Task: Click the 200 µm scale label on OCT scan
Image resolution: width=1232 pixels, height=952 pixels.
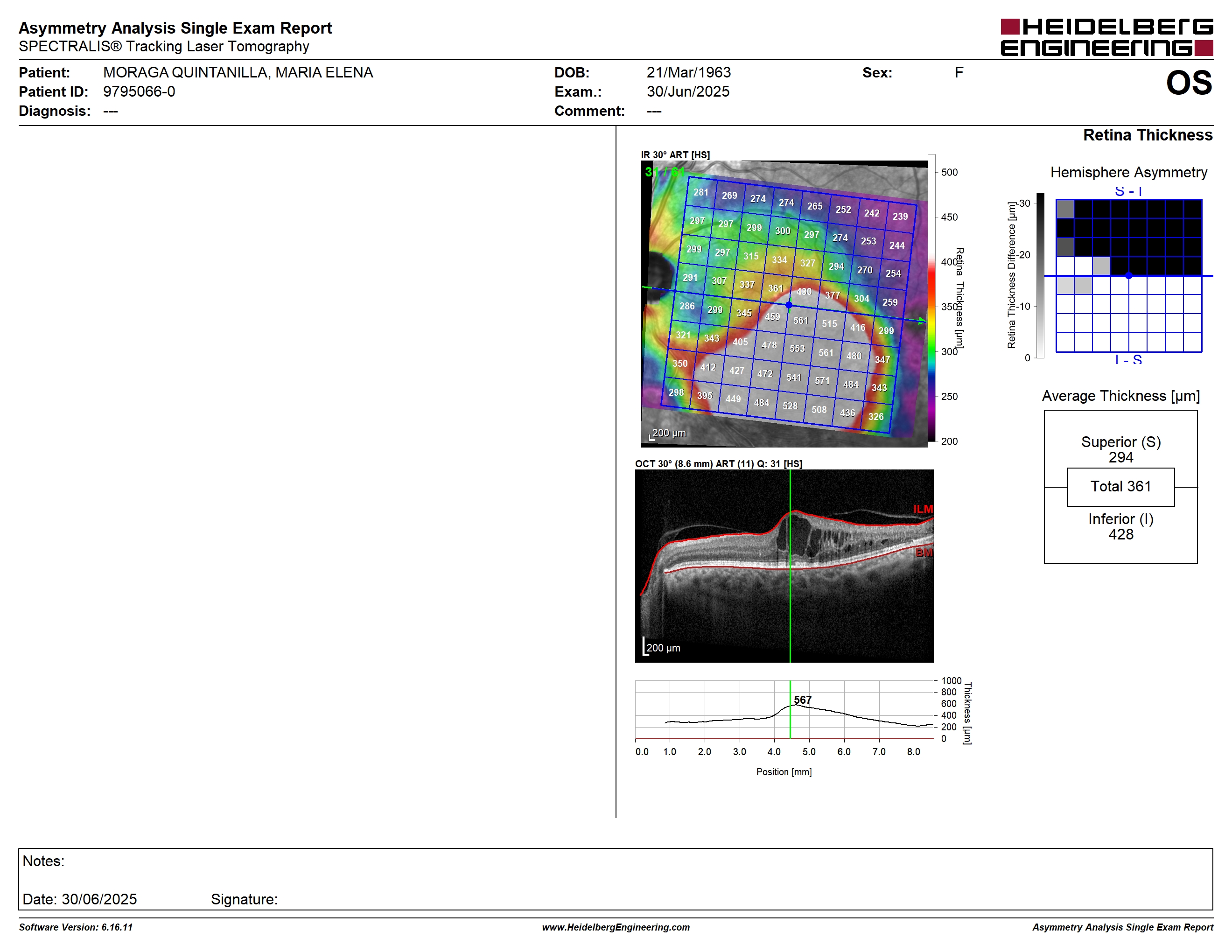Action: [x=664, y=649]
